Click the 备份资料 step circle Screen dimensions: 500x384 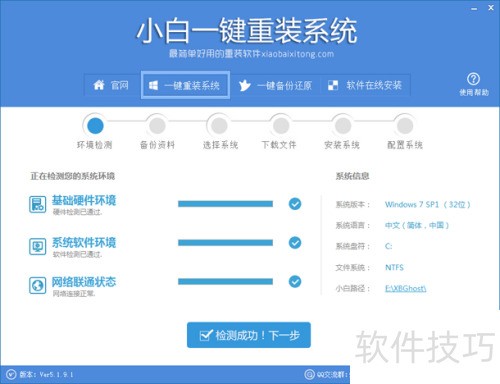click(157, 126)
